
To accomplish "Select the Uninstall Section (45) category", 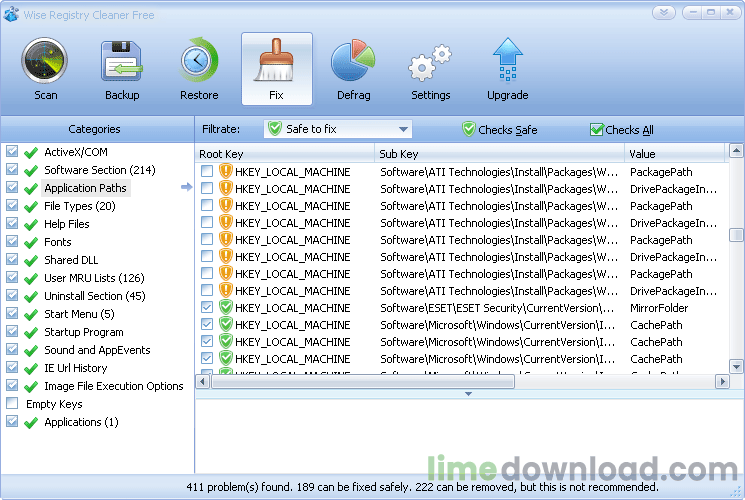I will tap(95, 296).
